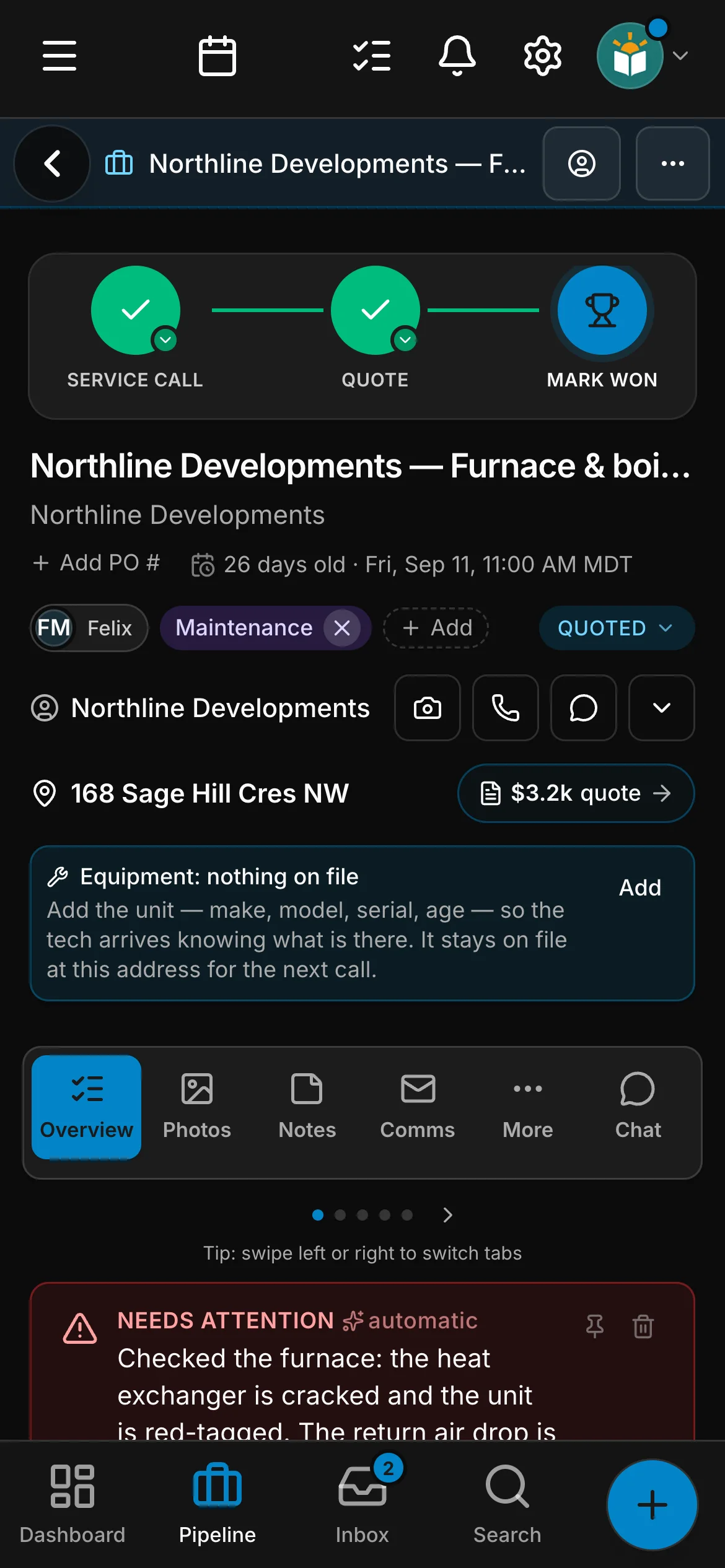
Task: Open contact profile icon in header
Action: 582,163
